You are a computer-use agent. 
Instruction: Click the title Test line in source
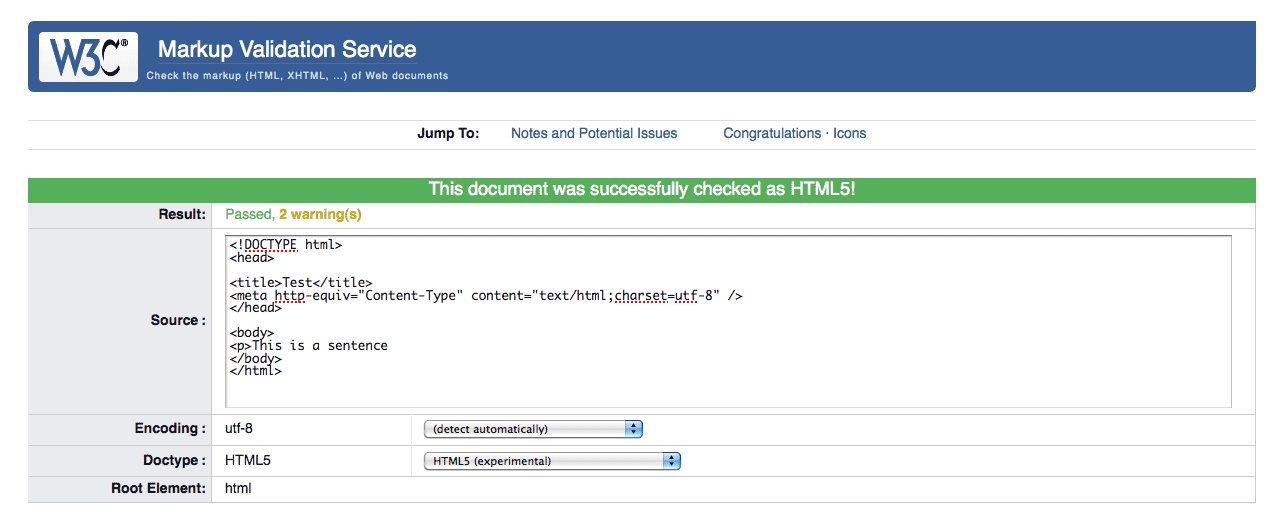coord(301,283)
